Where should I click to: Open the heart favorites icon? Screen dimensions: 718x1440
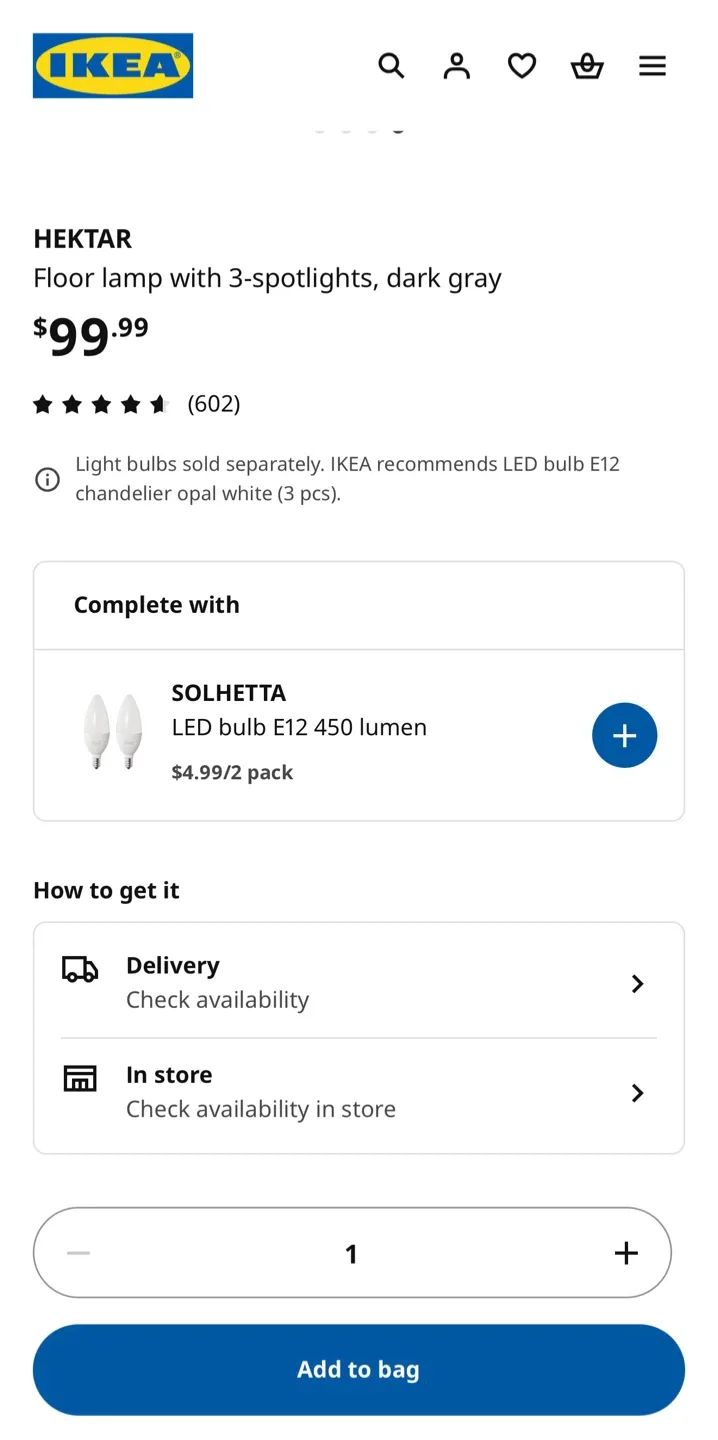522,66
